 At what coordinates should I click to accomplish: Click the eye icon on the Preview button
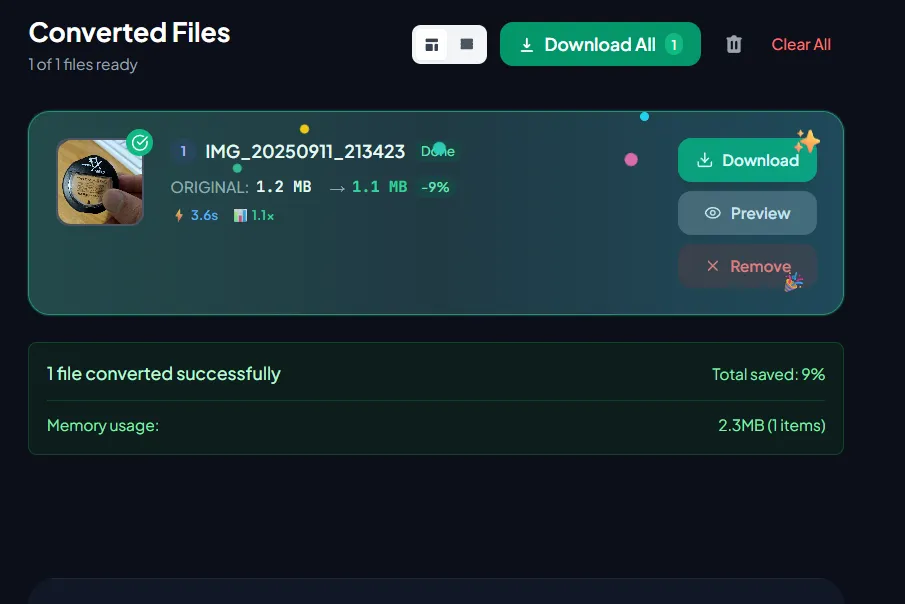click(710, 213)
